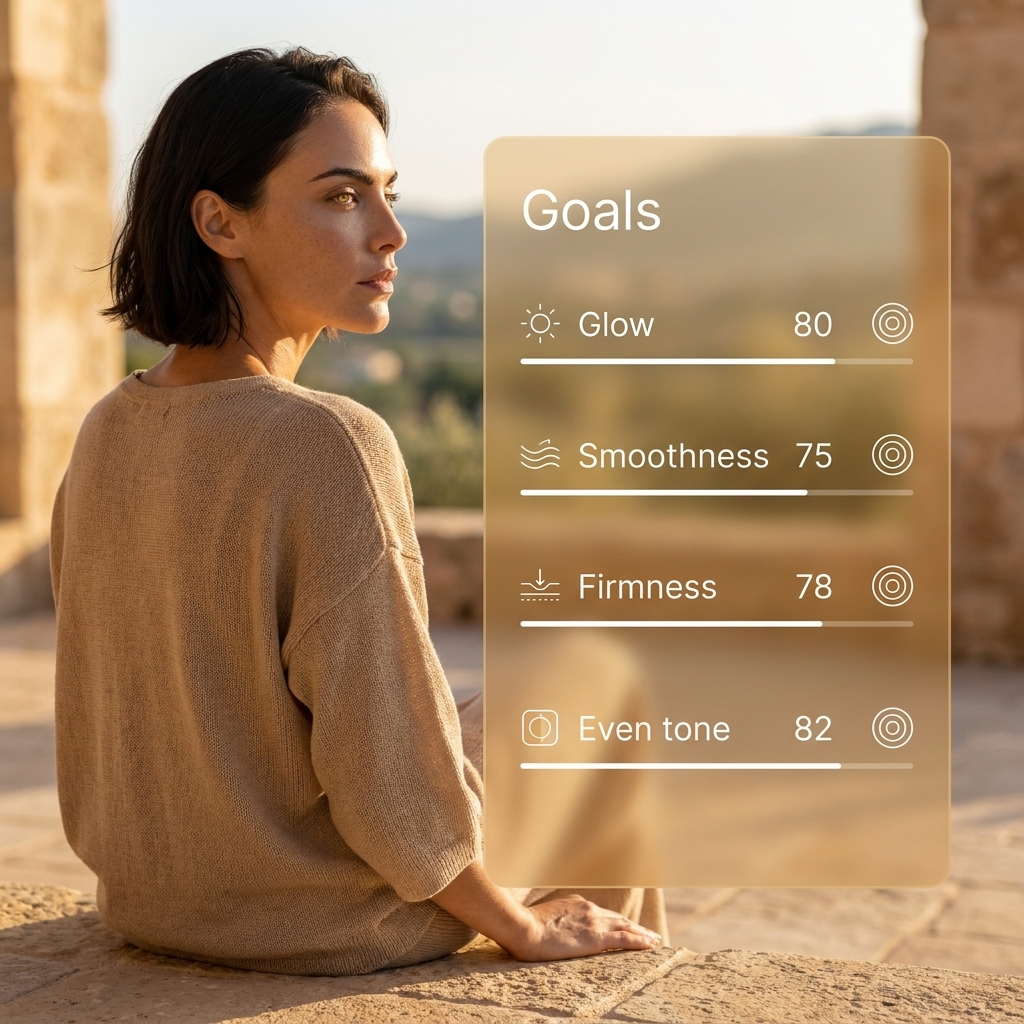This screenshot has width=1024, height=1024.
Task: Click the Glow value 80
Action: coord(813,325)
